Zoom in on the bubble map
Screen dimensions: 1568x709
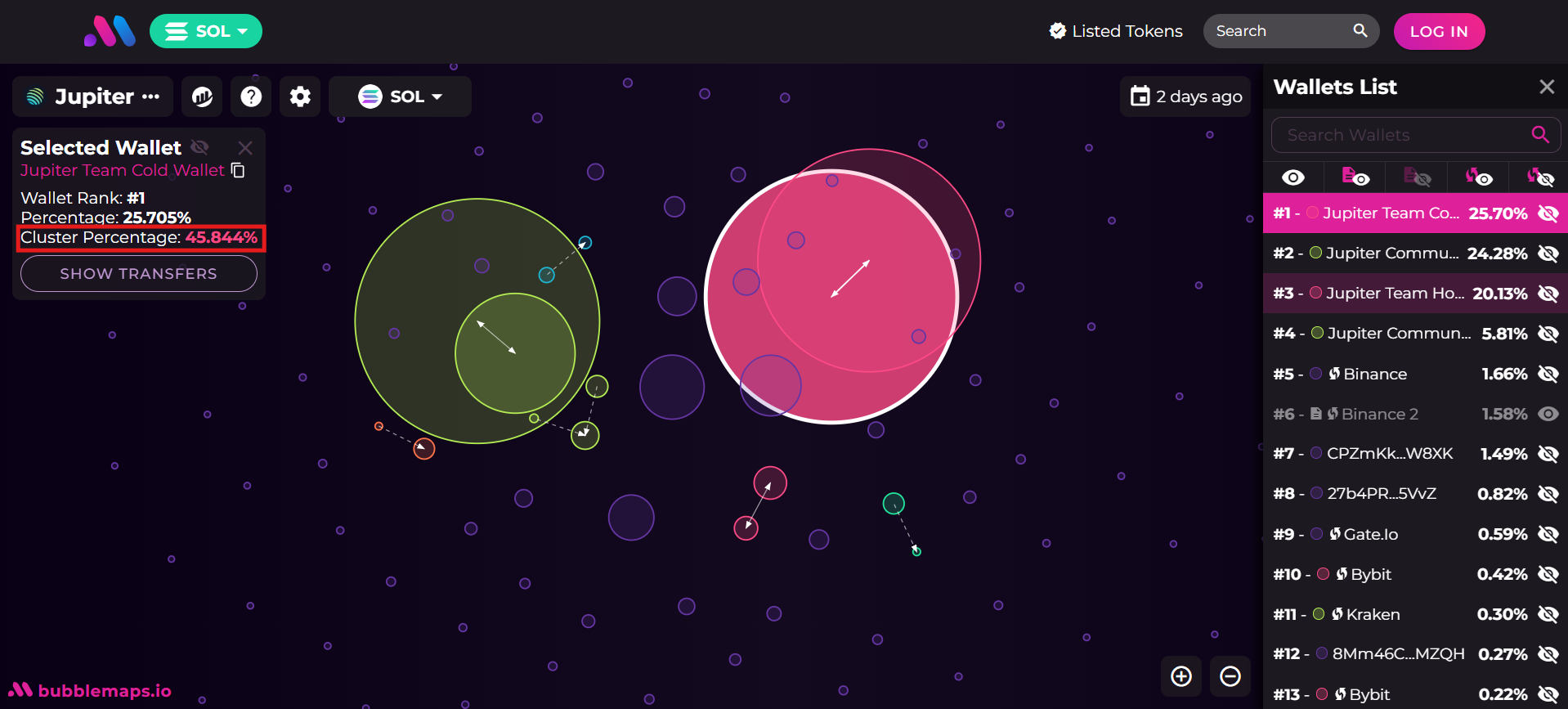coord(1181,676)
